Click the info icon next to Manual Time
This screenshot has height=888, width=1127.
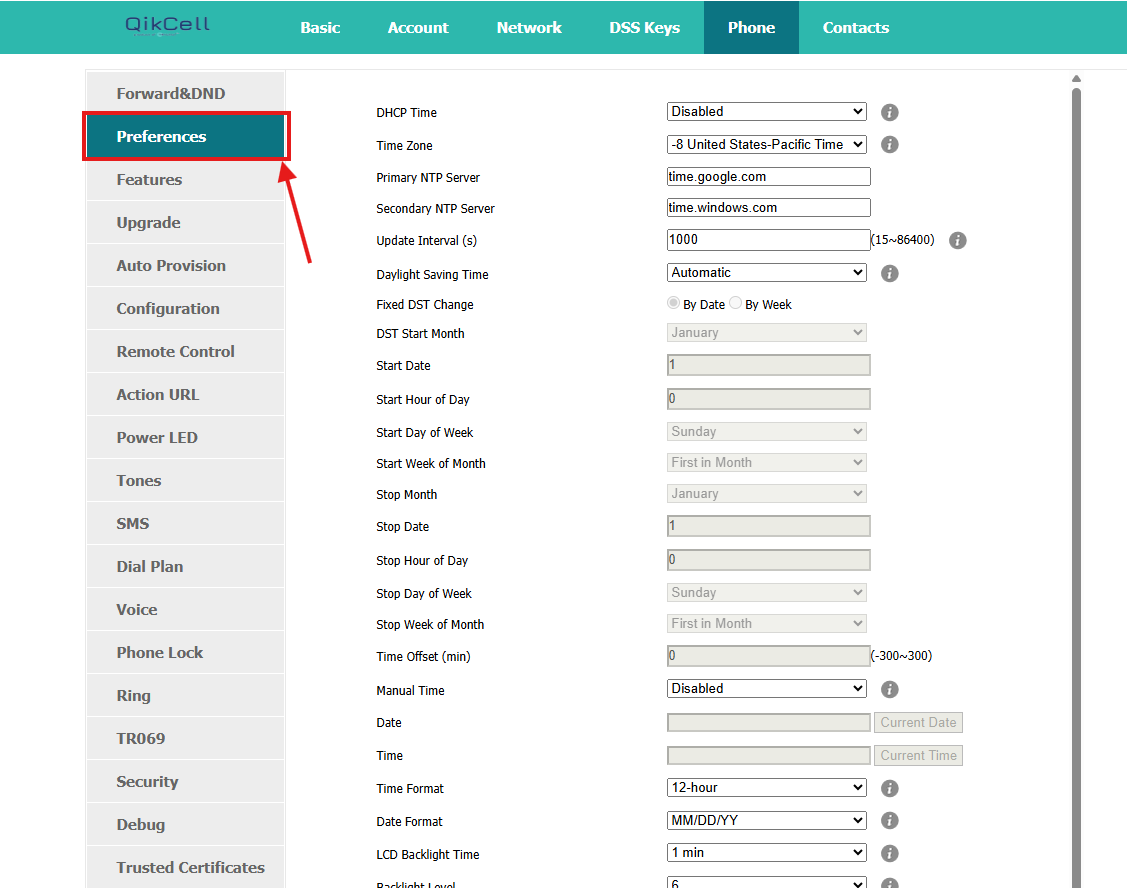889,689
